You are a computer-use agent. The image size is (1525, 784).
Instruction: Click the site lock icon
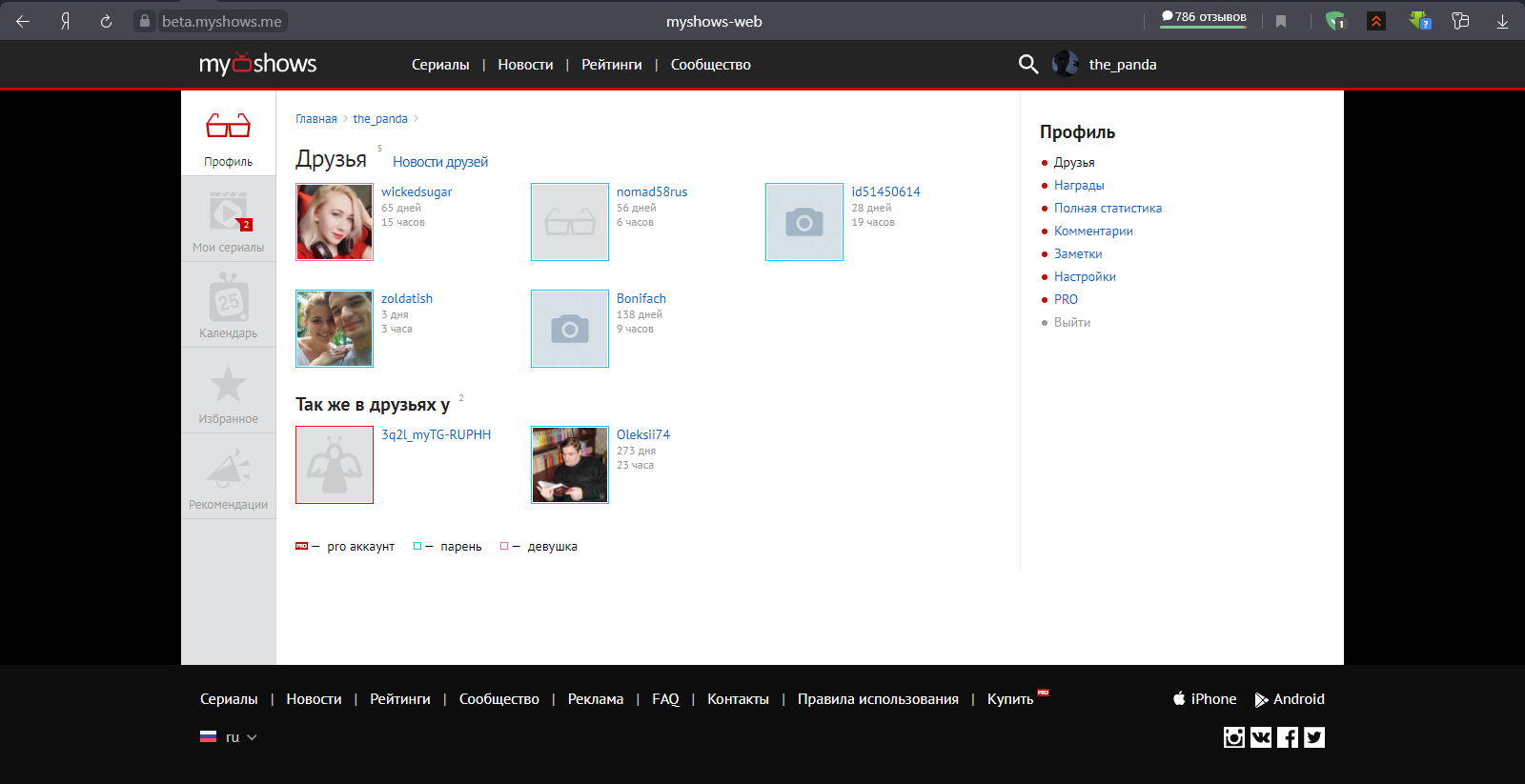[144, 21]
